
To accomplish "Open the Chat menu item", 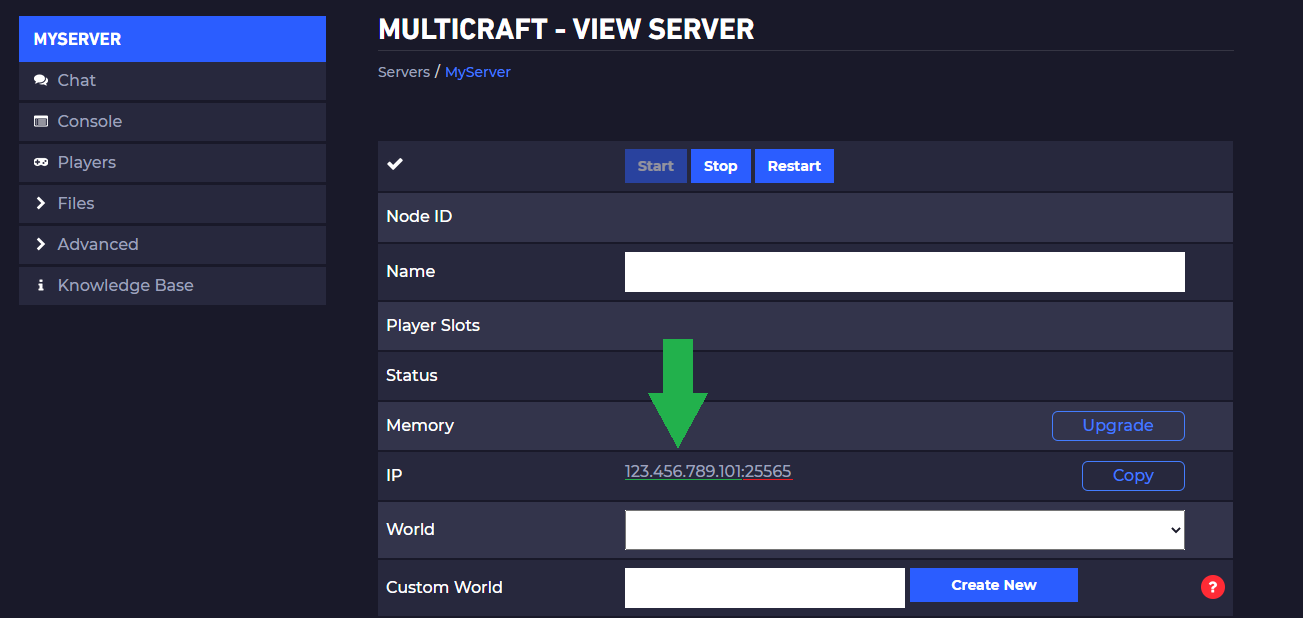I will pyautogui.click(x=77, y=80).
